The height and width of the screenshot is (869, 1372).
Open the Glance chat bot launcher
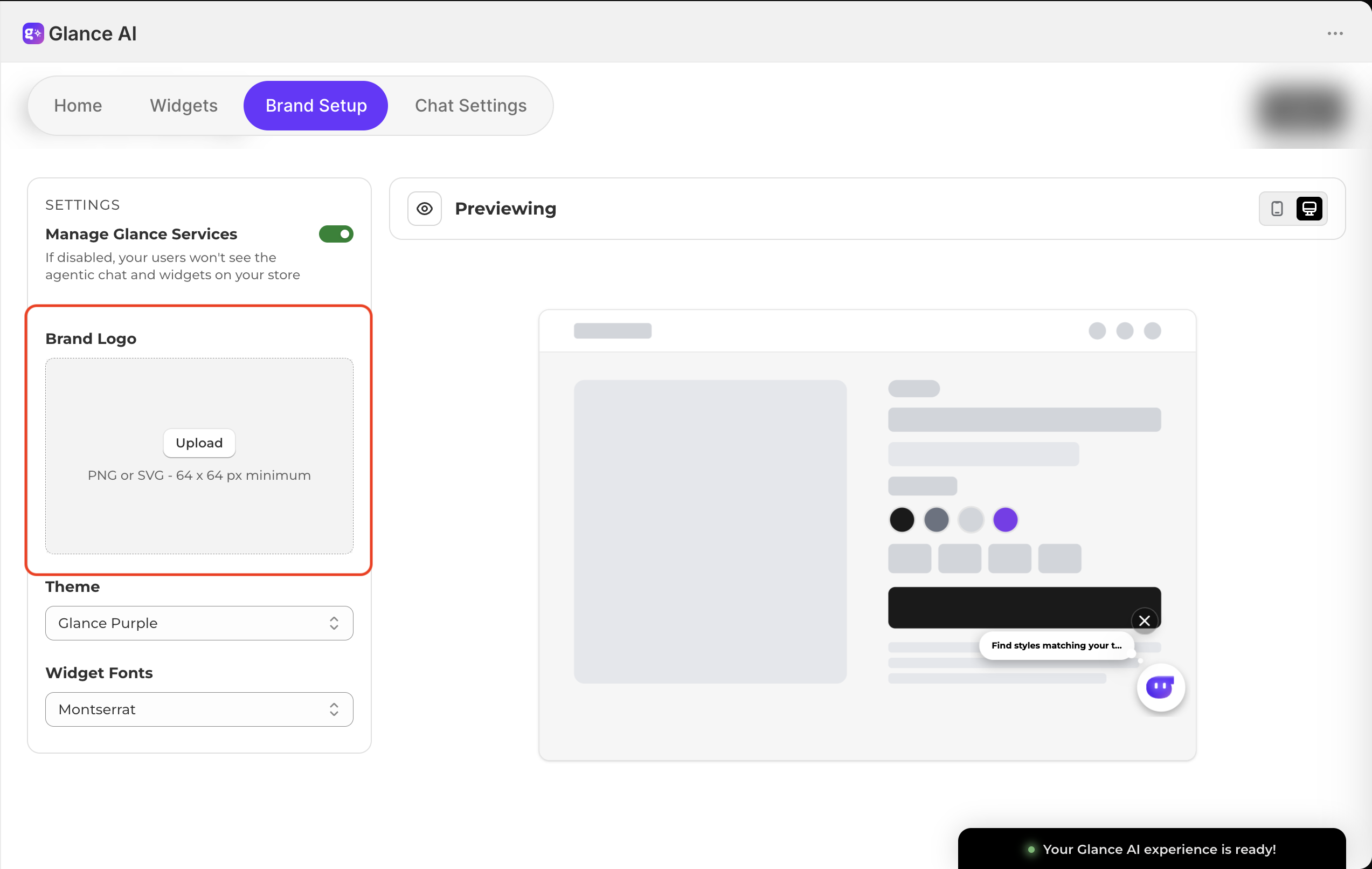coord(1161,687)
